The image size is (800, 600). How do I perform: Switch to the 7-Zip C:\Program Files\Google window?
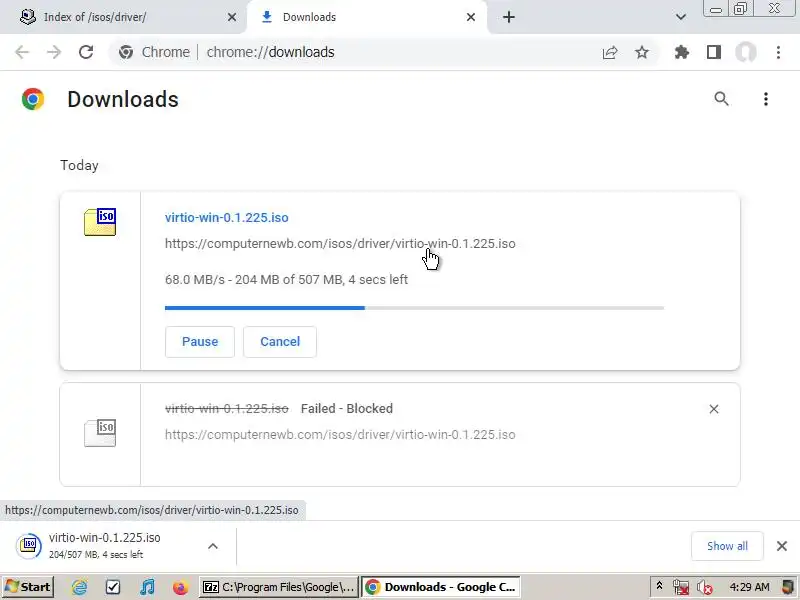279,587
